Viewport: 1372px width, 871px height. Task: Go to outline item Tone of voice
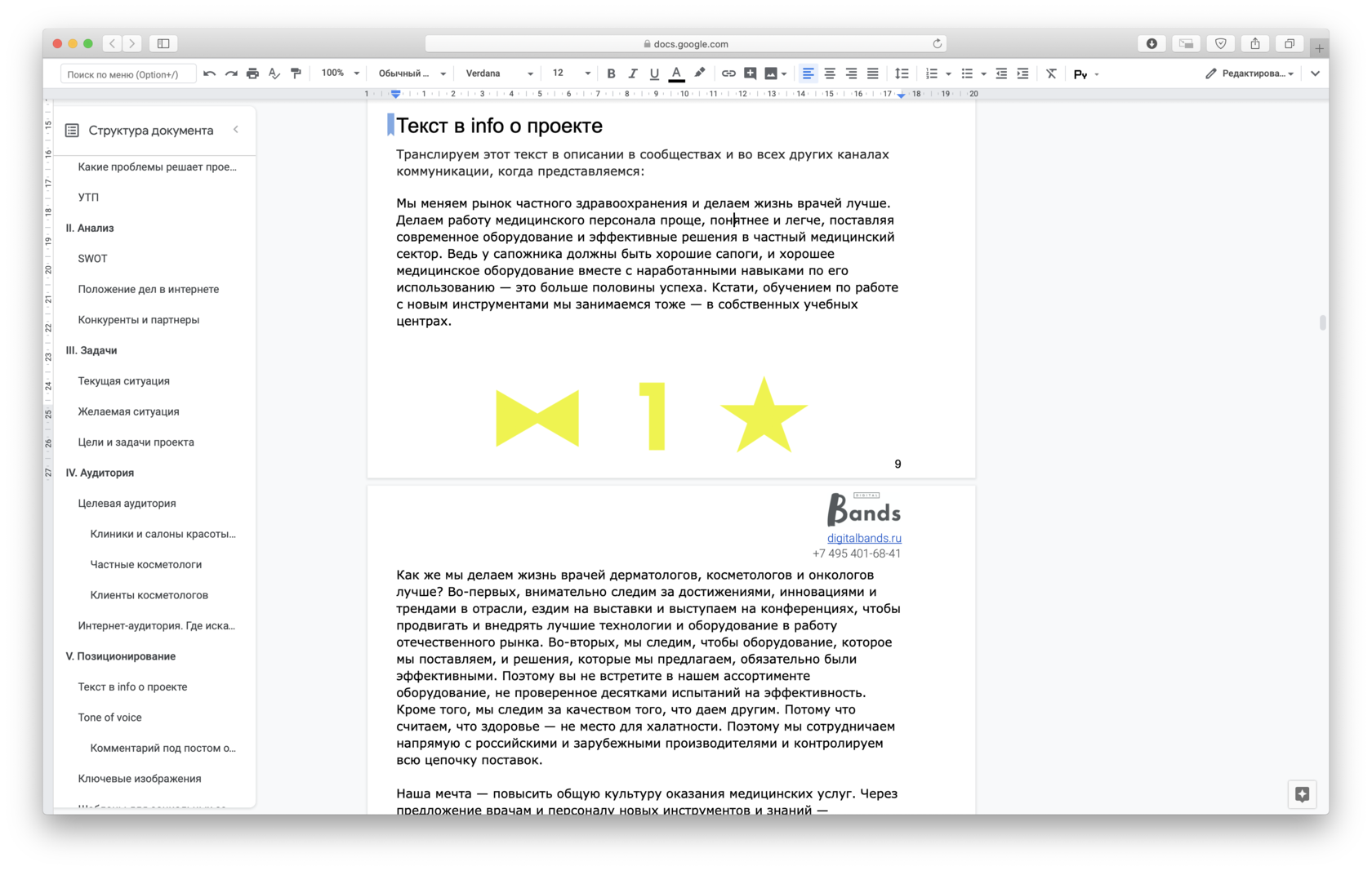109,718
